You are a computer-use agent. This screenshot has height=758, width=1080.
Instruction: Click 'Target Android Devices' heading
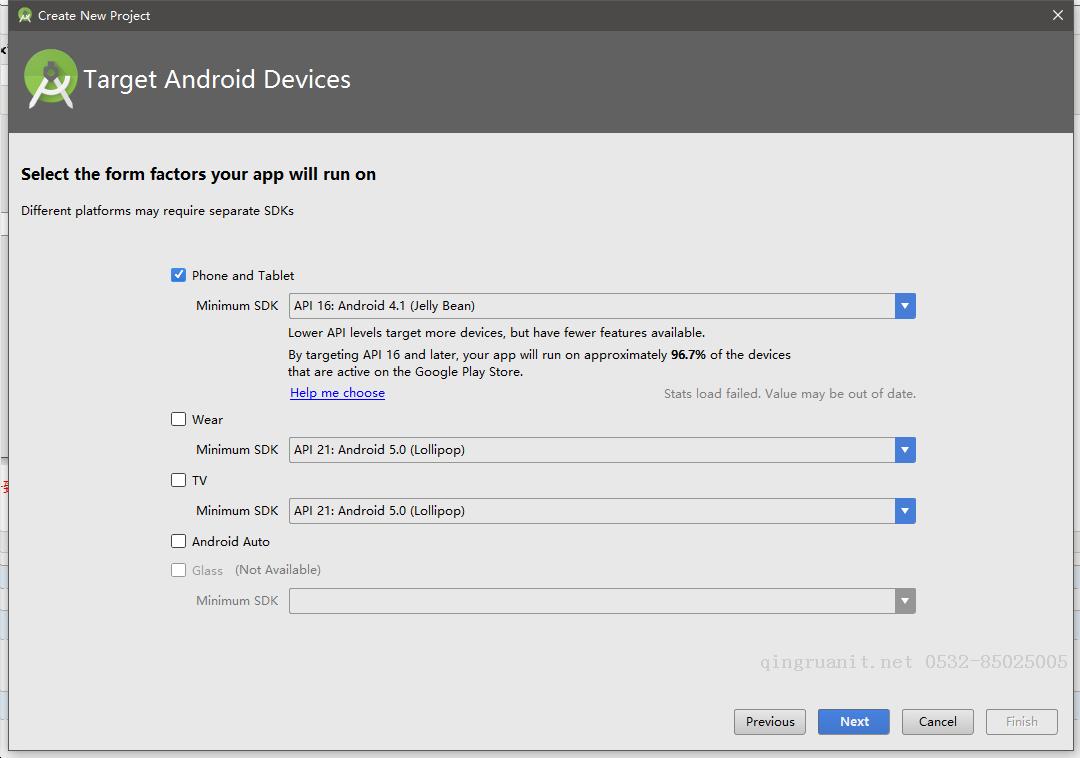pyautogui.click(x=217, y=79)
